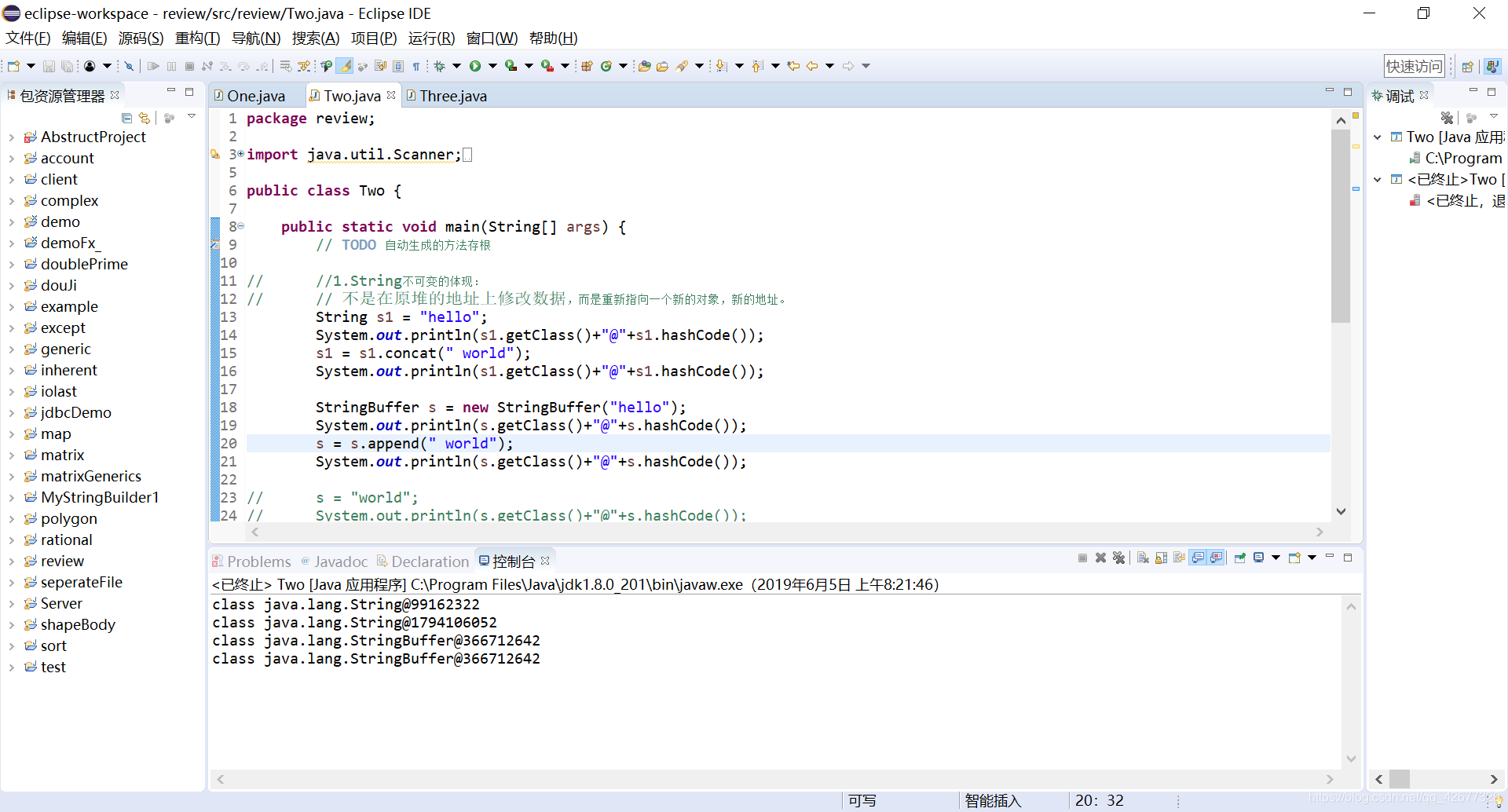Click the Suspend debug icon
Viewport: 1508px width, 812px height.
click(171, 66)
